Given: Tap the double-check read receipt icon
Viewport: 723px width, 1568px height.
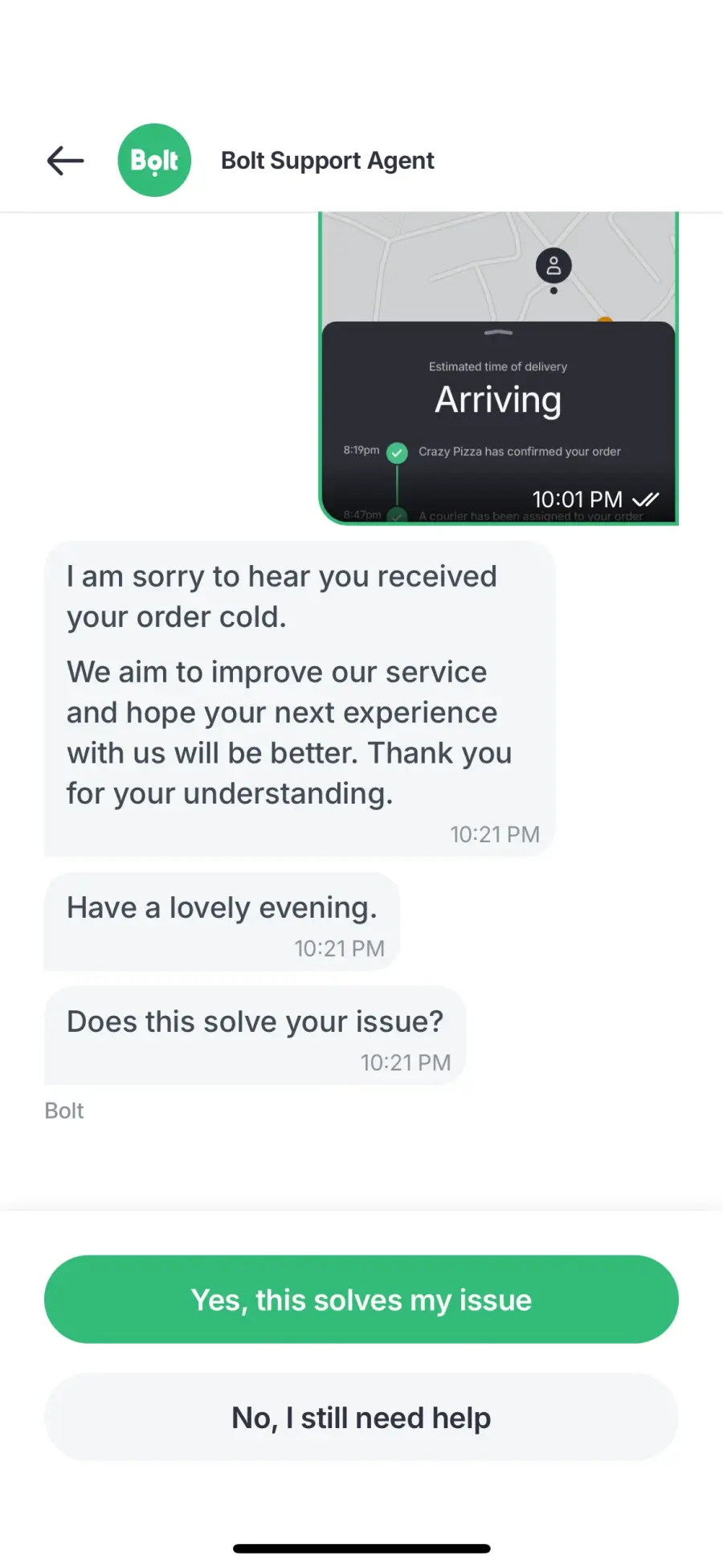Looking at the screenshot, I should (x=646, y=499).
